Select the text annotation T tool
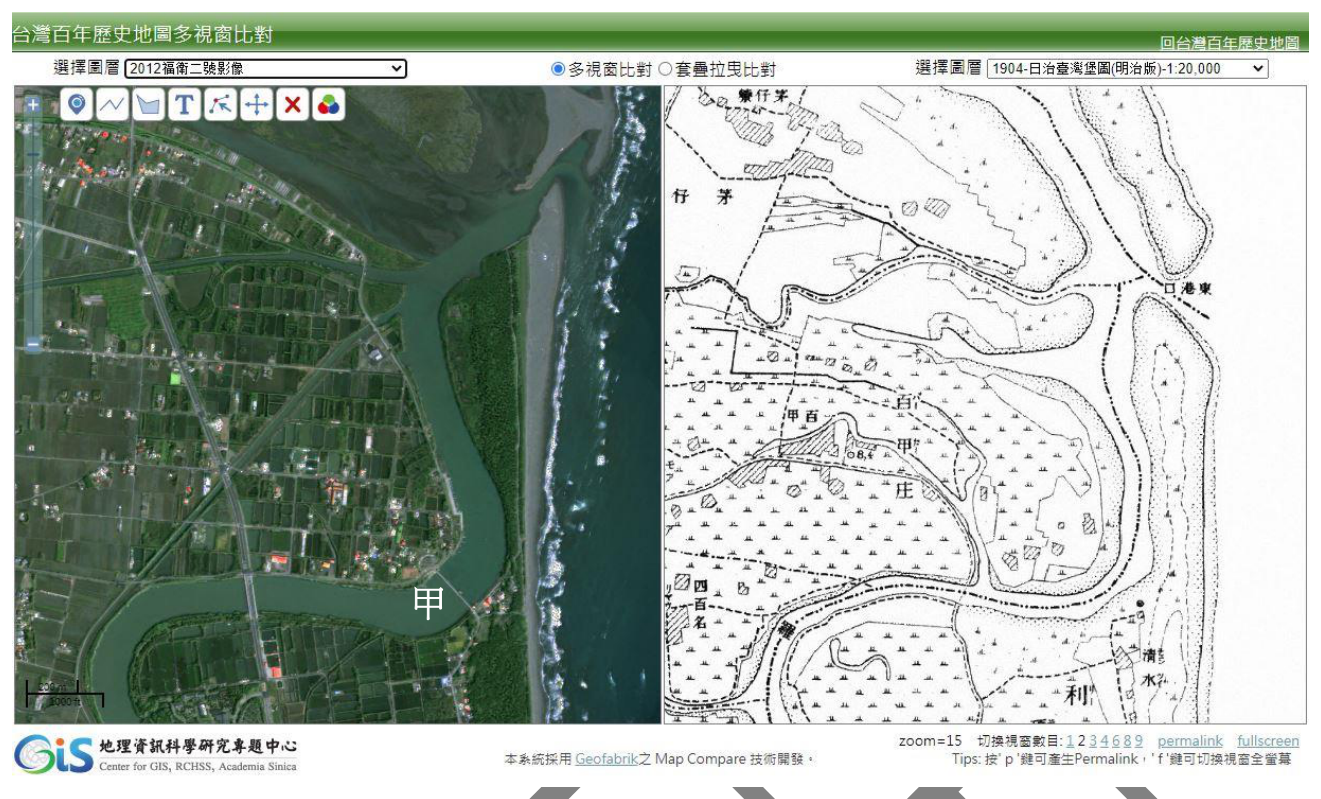 [184, 104]
